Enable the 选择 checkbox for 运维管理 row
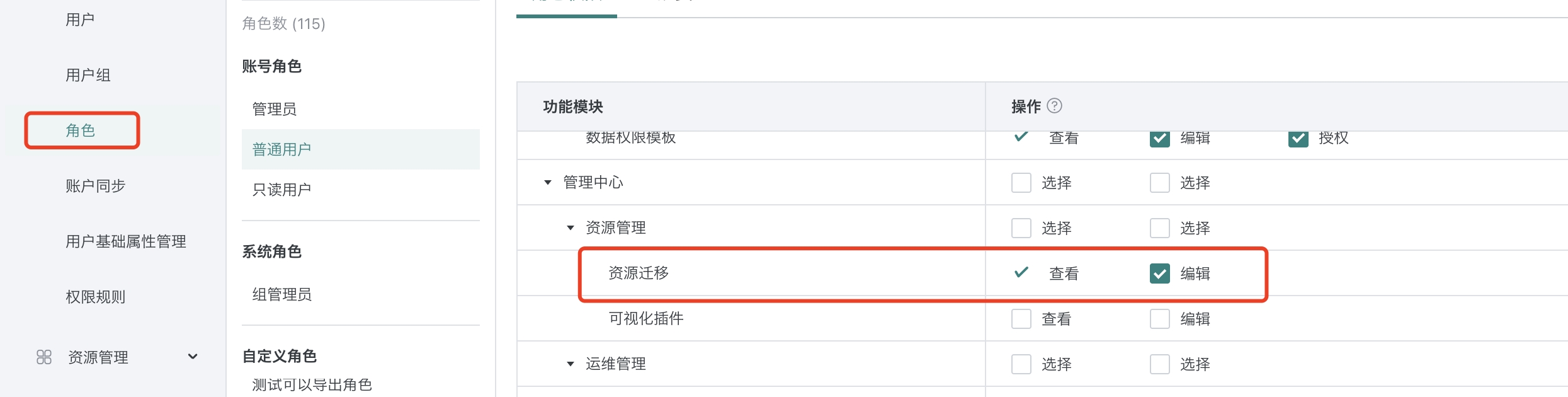Viewport: 1568px width, 397px height. 1021,364
